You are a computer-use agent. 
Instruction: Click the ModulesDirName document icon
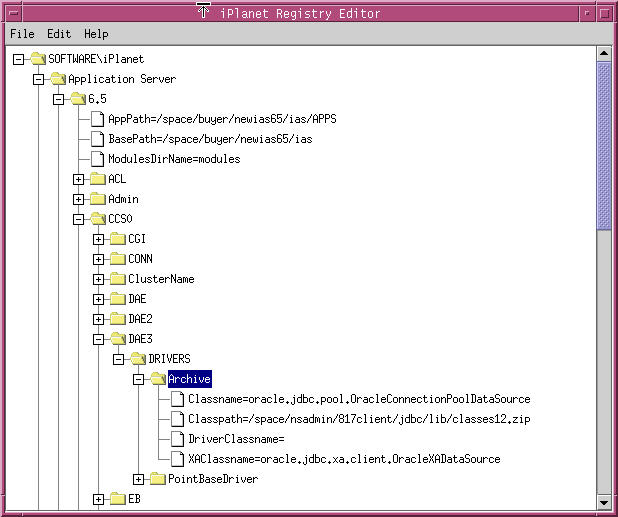[97, 159]
